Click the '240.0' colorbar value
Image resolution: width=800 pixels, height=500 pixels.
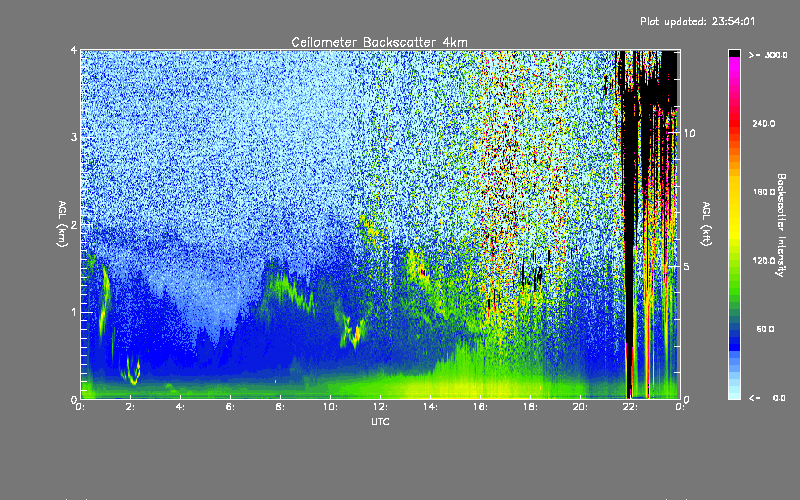pos(763,123)
